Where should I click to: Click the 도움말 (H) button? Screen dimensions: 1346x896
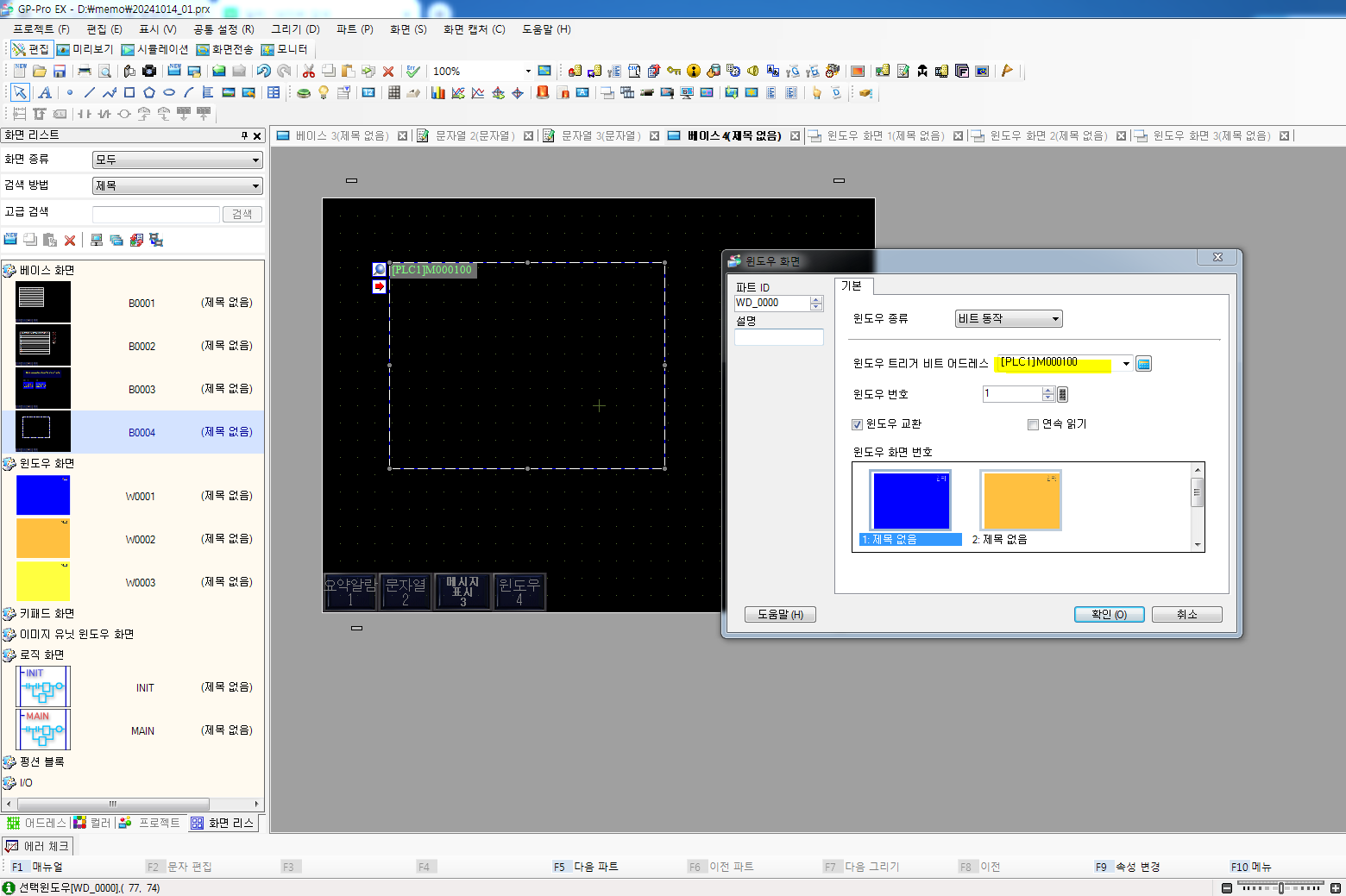780,614
